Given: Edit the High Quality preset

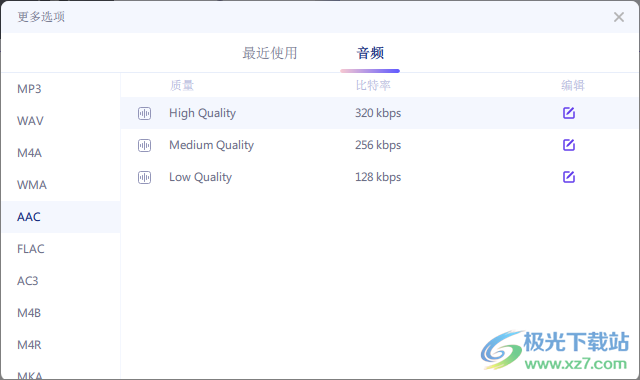Looking at the screenshot, I should tap(569, 113).
